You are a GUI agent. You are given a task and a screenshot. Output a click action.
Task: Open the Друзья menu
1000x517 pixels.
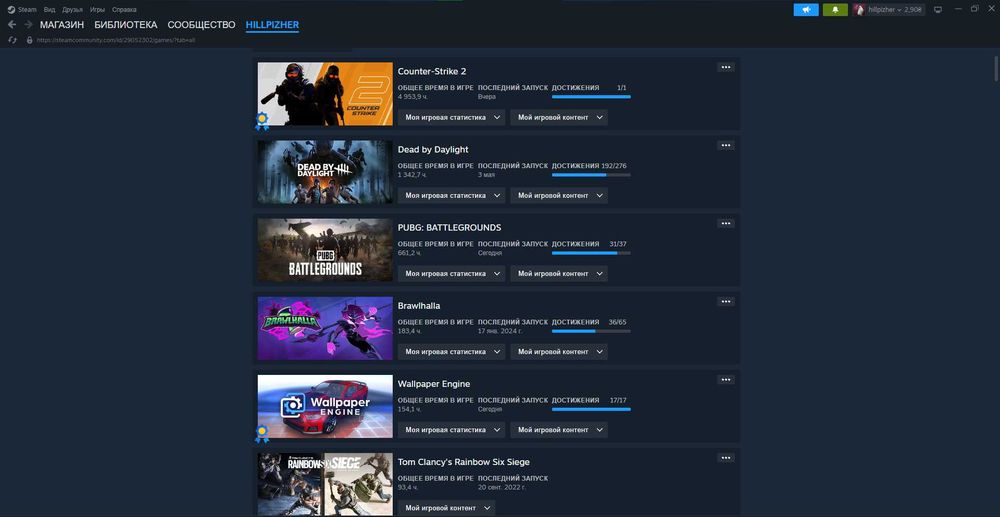(72, 10)
